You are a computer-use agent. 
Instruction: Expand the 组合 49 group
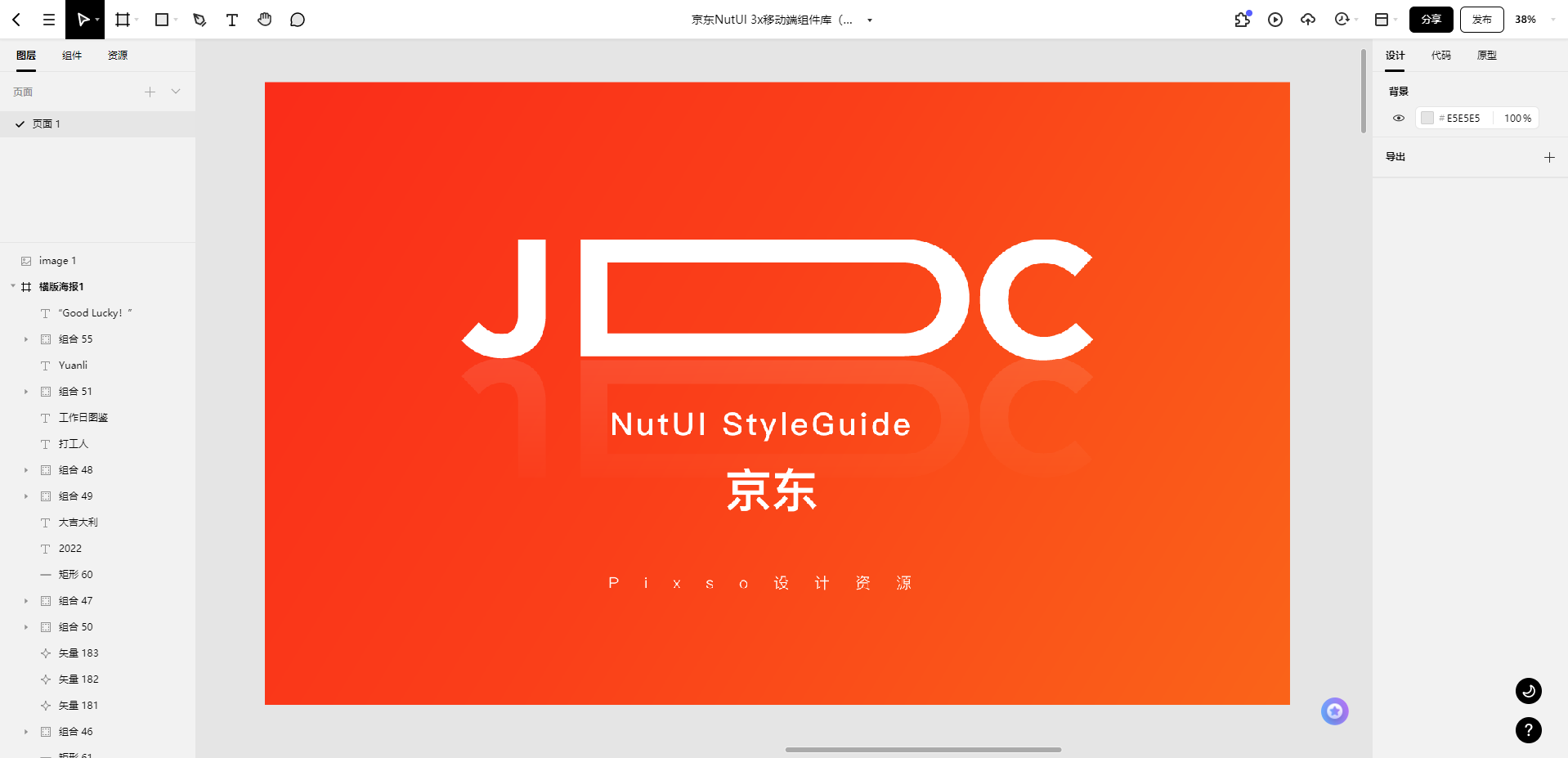pos(26,496)
